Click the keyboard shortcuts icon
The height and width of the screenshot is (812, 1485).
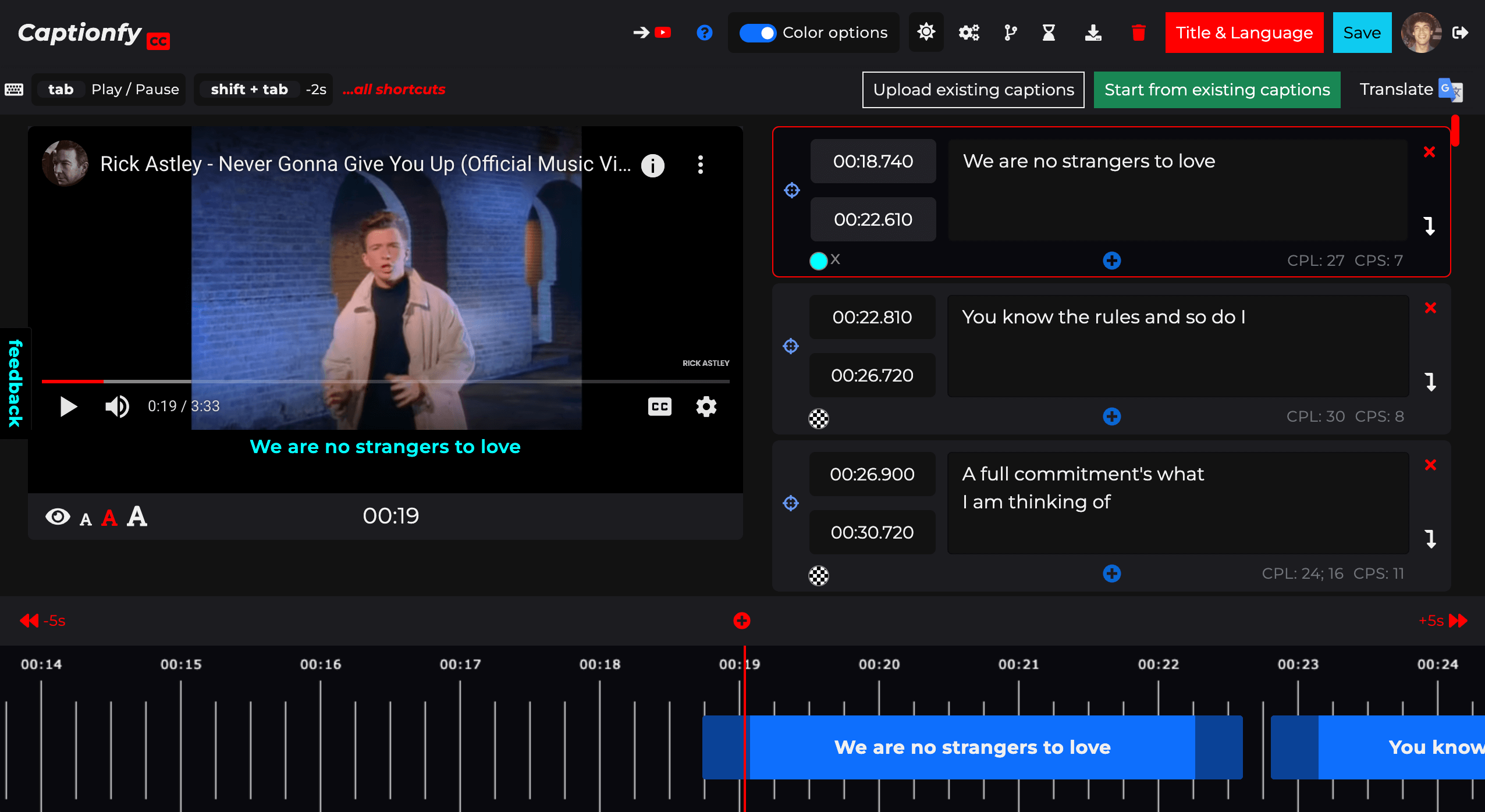[14, 90]
